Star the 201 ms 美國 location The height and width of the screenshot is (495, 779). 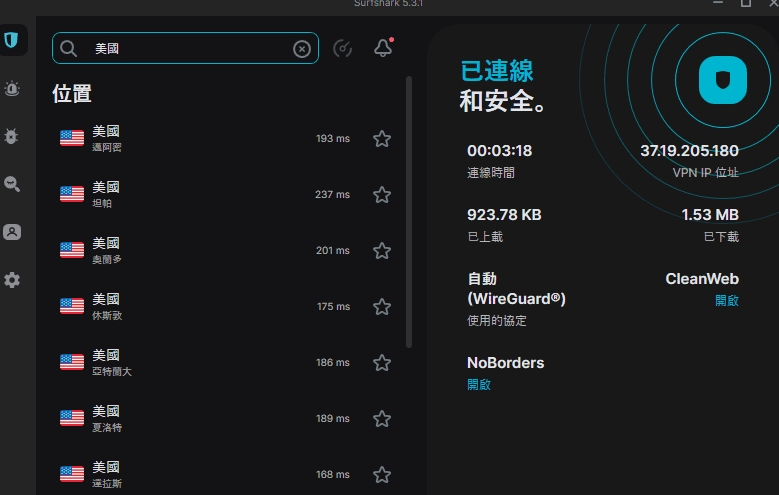(x=382, y=251)
